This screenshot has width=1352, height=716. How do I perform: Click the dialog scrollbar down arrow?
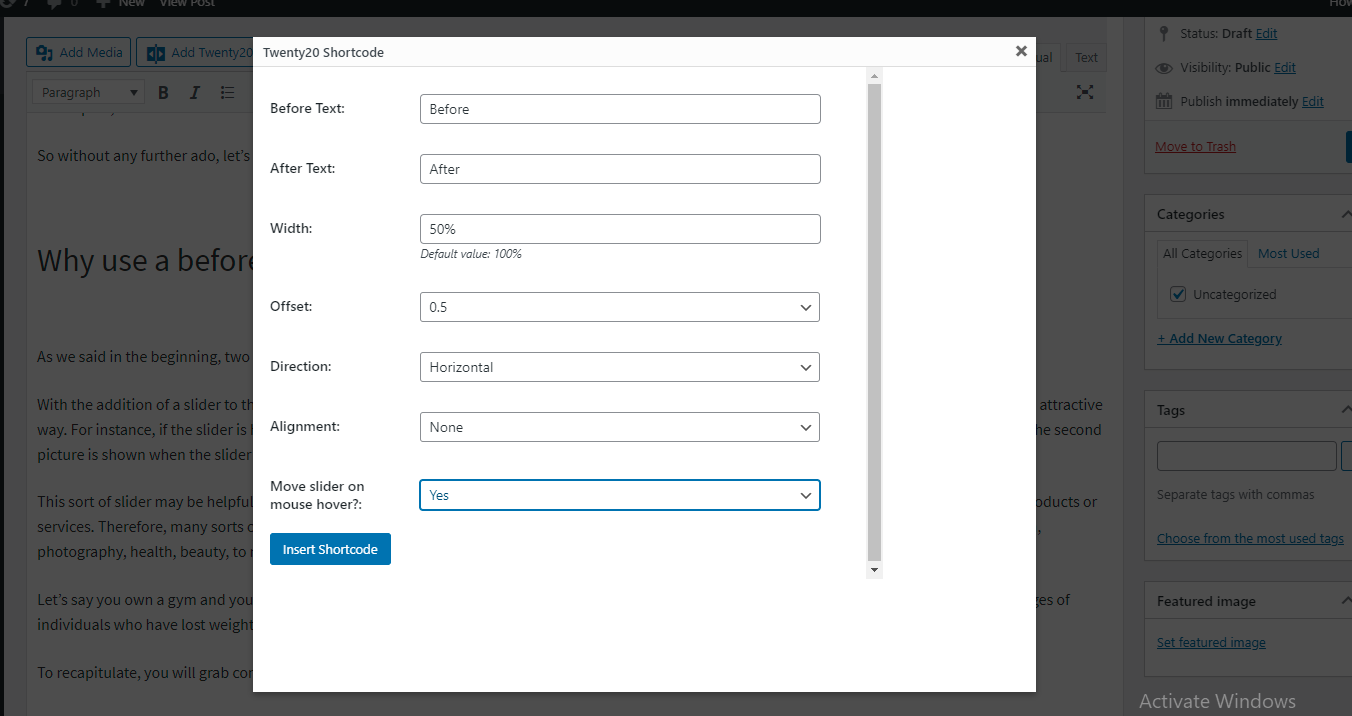coord(875,570)
